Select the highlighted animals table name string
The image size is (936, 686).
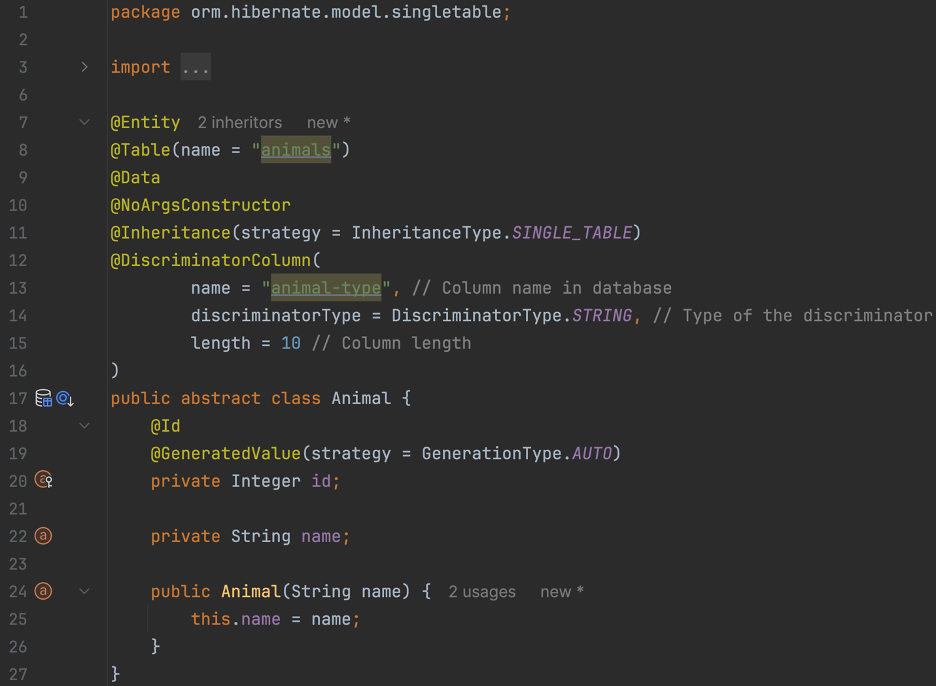[296, 149]
